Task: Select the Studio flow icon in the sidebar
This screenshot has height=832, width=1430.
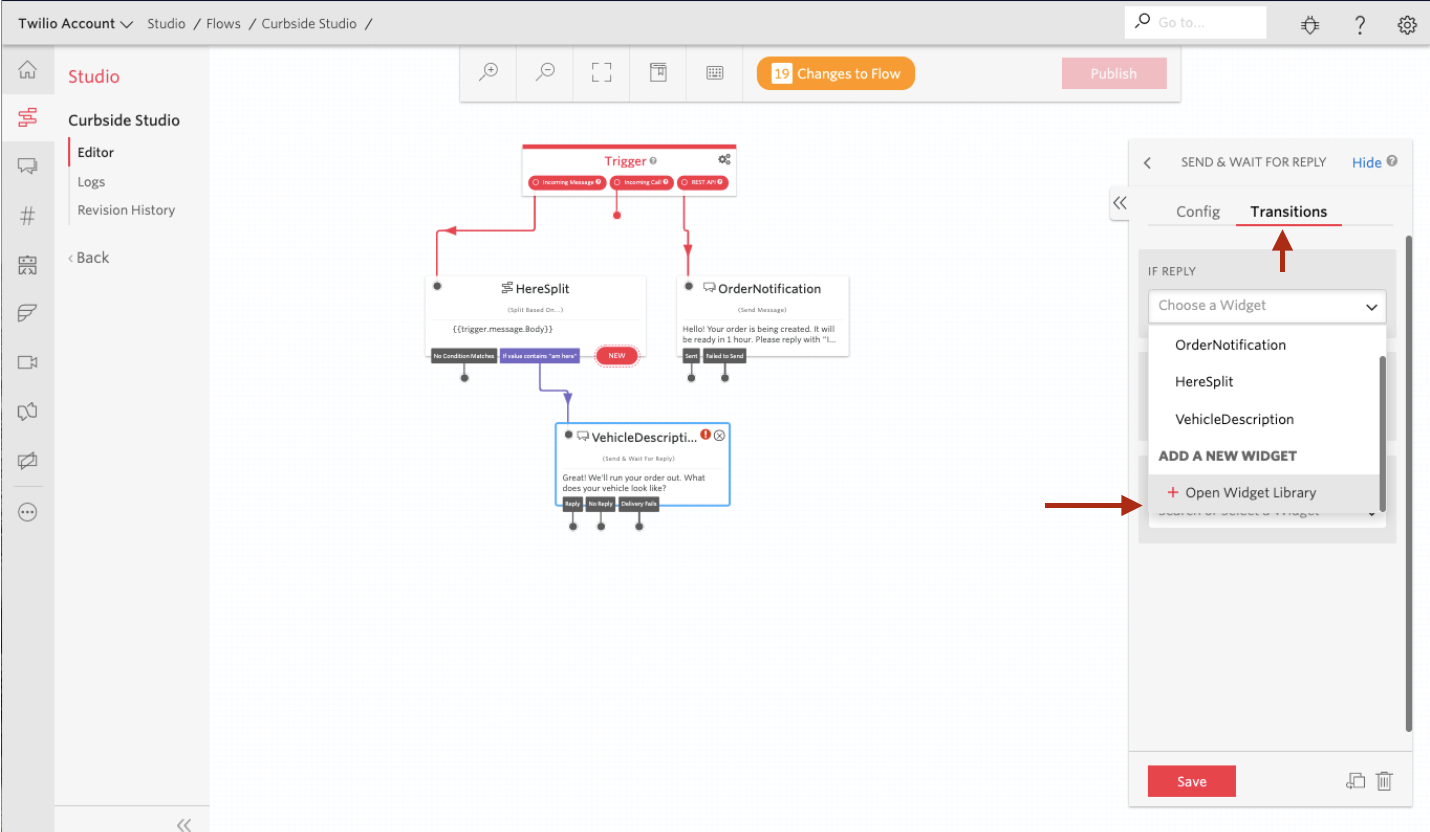Action: (27, 117)
